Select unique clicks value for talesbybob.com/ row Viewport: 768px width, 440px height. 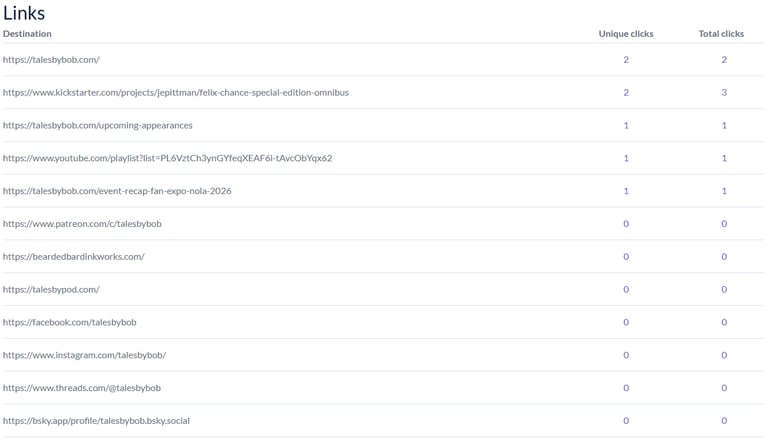(626, 60)
